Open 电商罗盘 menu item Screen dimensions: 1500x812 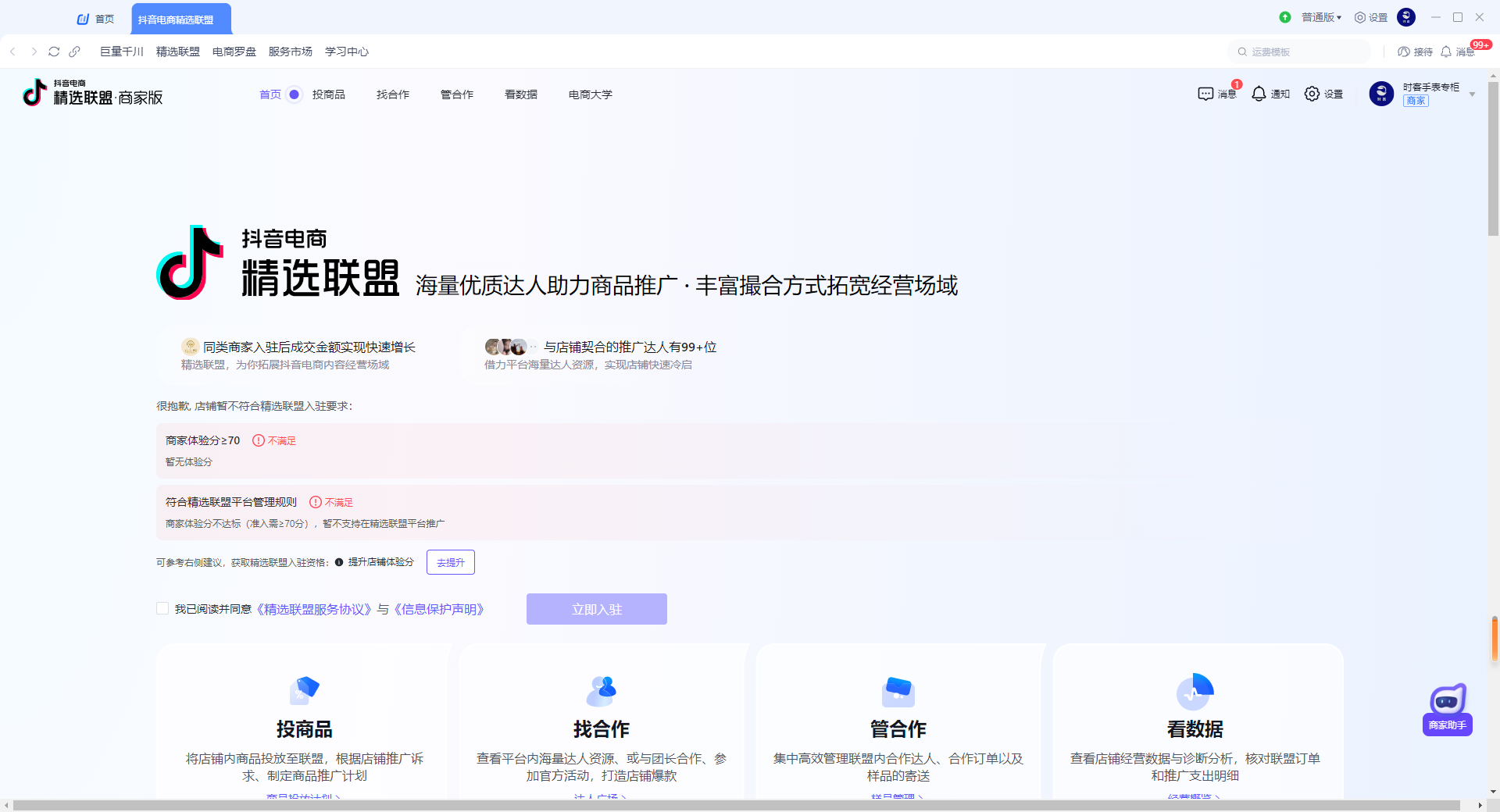click(234, 52)
